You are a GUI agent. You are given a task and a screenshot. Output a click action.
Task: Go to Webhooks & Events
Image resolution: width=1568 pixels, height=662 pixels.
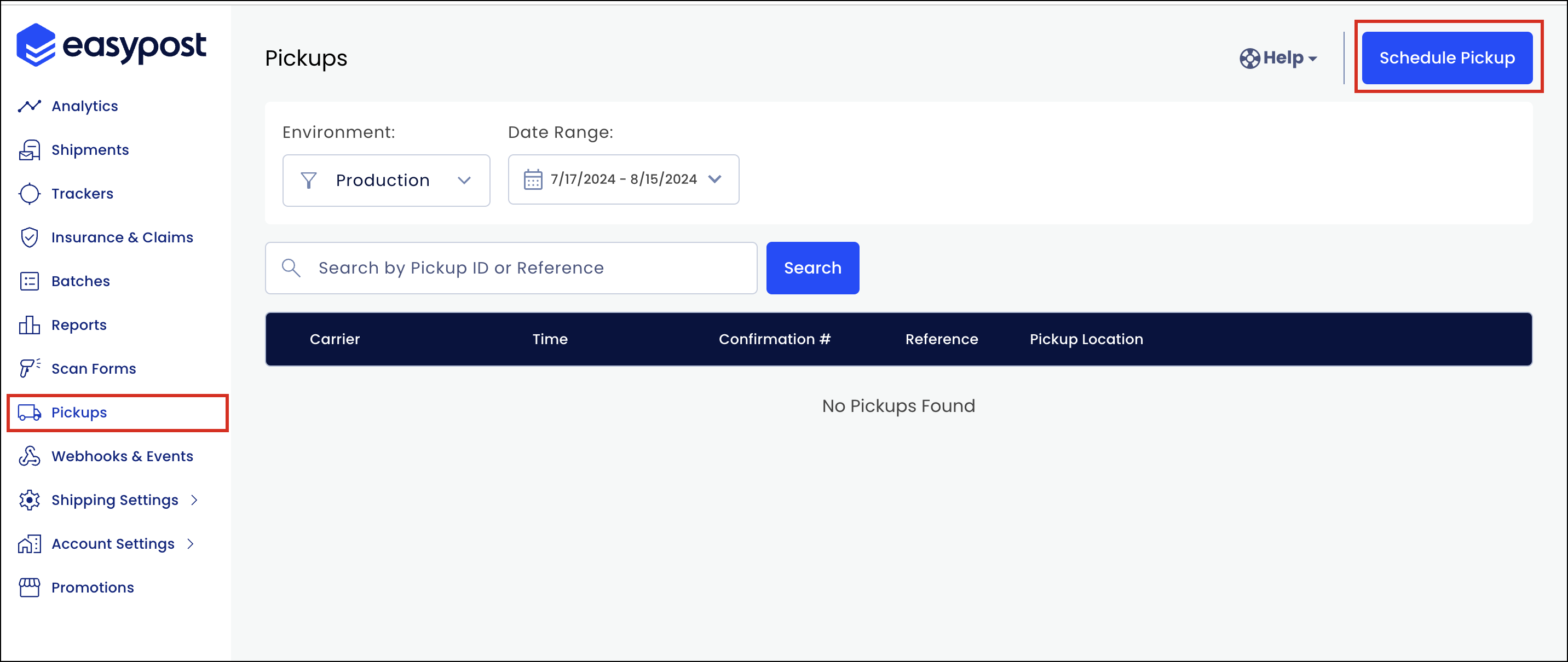tap(122, 456)
